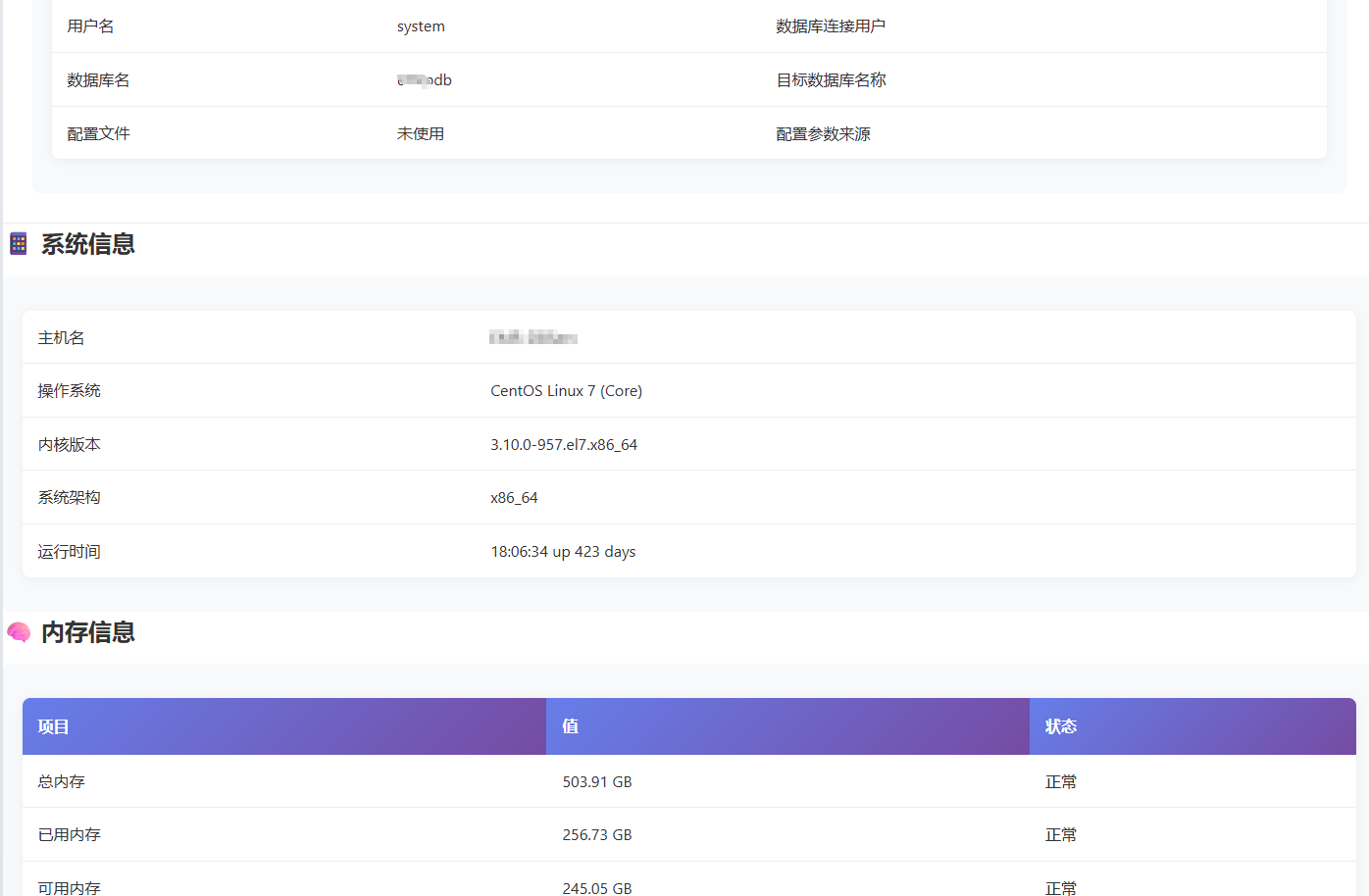Click the 系统架构 label
This screenshot has height=896, width=1369.
pyautogui.click(x=69, y=498)
